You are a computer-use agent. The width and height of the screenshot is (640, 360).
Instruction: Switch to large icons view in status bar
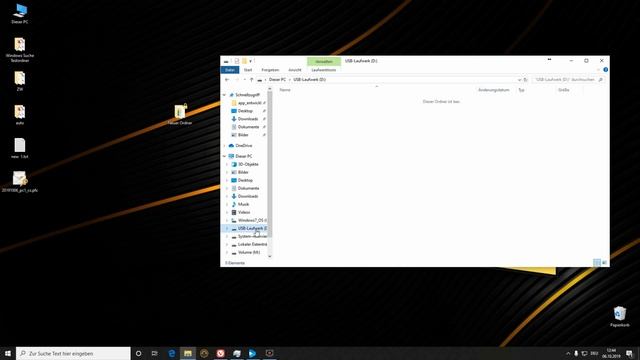click(x=604, y=262)
